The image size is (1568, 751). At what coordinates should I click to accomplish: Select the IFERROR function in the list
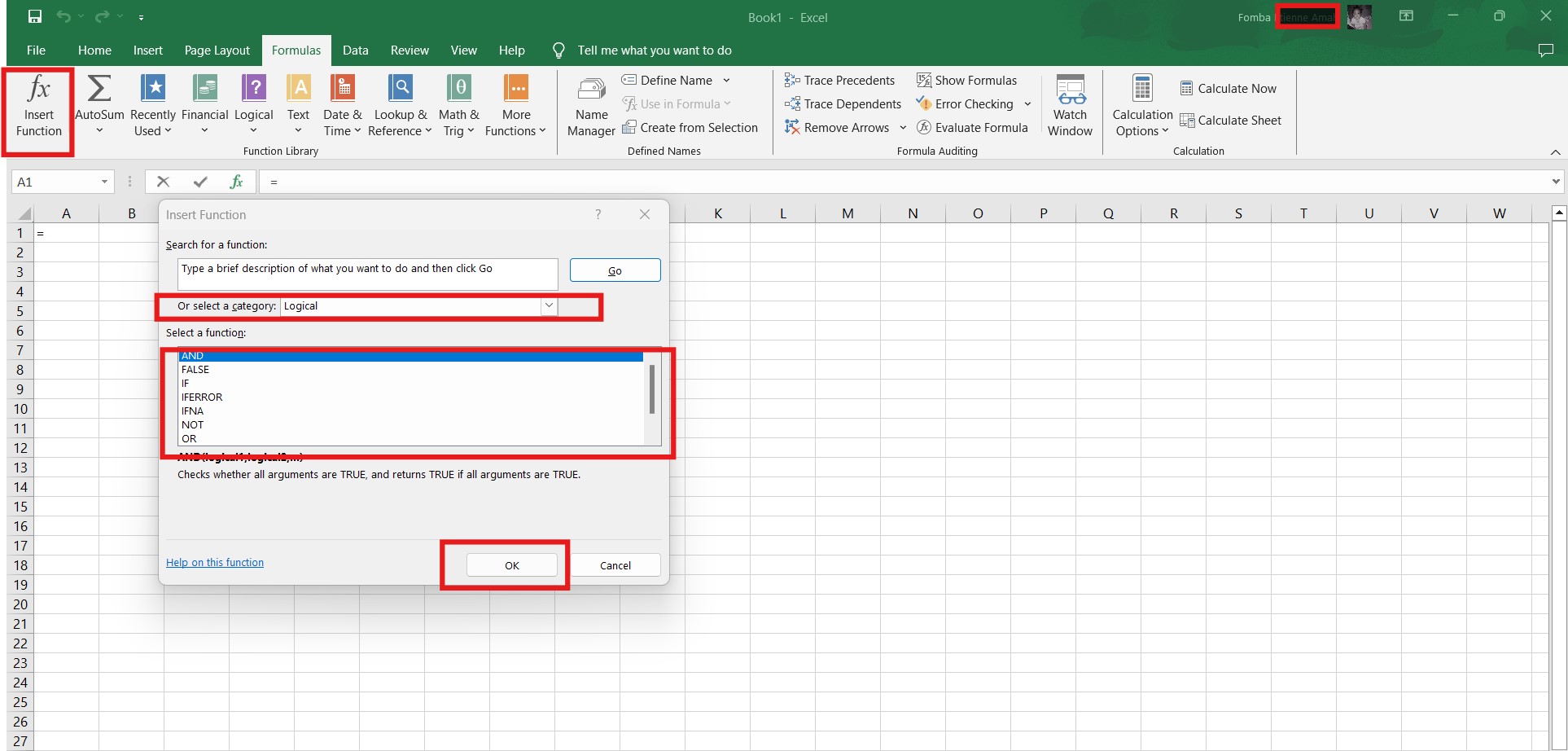[410, 397]
